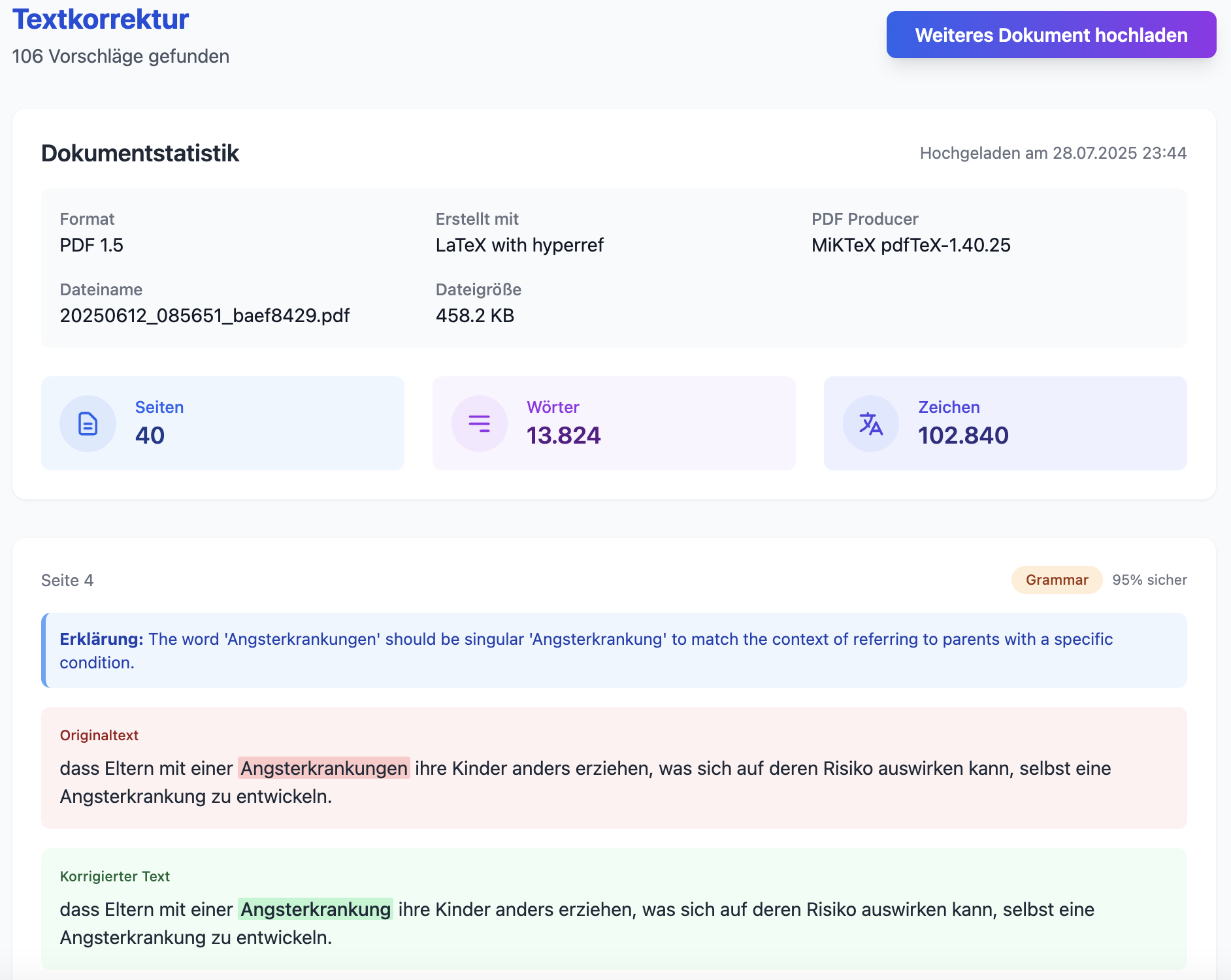Click the Grammar category badge
The width and height of the screenshot is (1231, 980).
pyautogui.click(x=1057, y=580)
